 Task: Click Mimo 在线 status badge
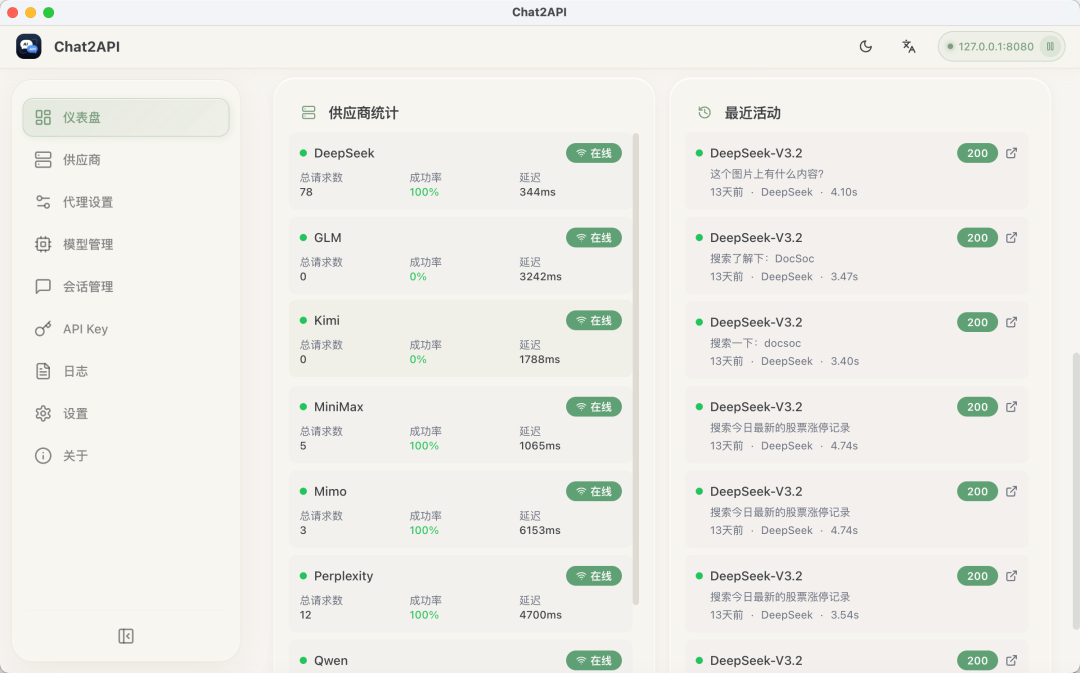click(x=594, y=491)
